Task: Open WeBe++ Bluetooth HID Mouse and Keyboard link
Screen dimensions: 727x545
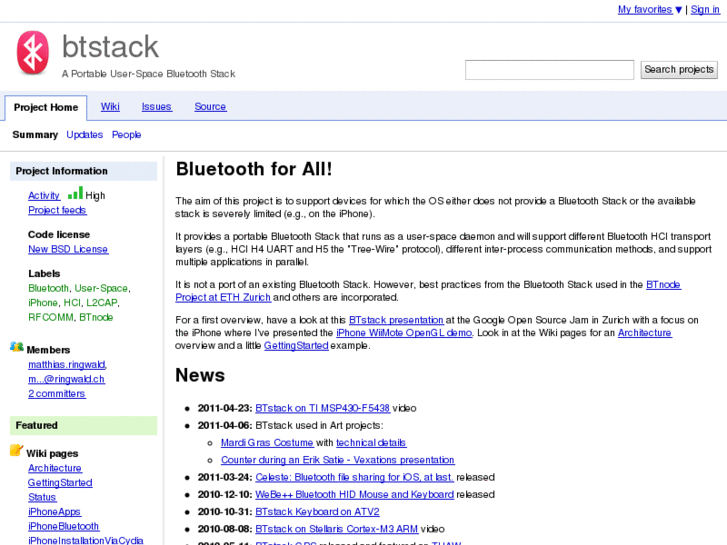Action: pyautogui.click(x=355, y=494)
